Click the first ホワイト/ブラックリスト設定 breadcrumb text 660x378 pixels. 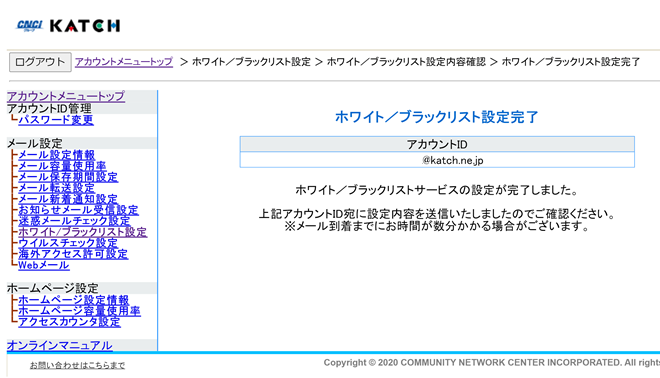251,62
